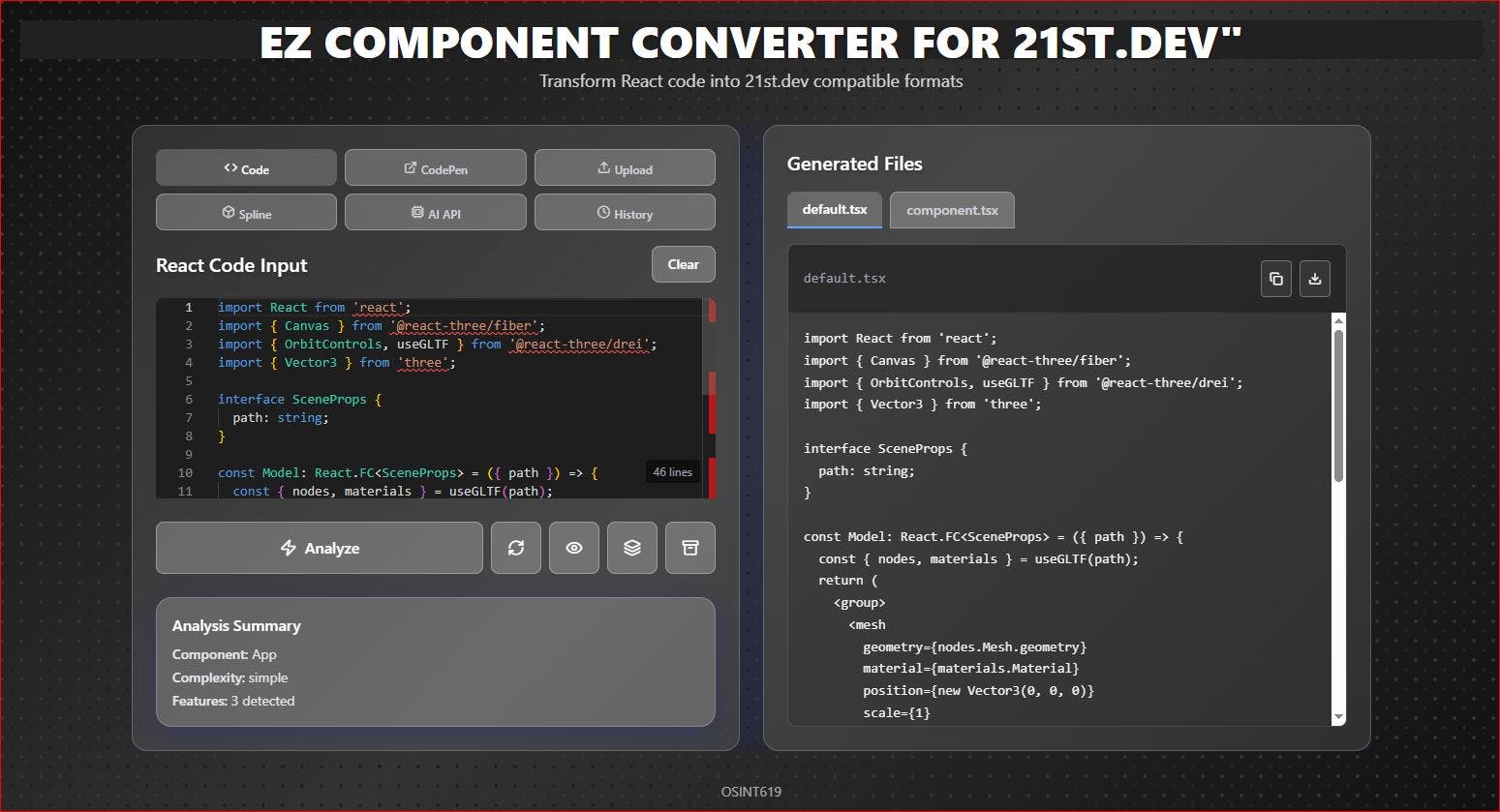Click 'scale={1}' line in generated output
Viewport: 1500px width, 812px height.
[897, 712]
